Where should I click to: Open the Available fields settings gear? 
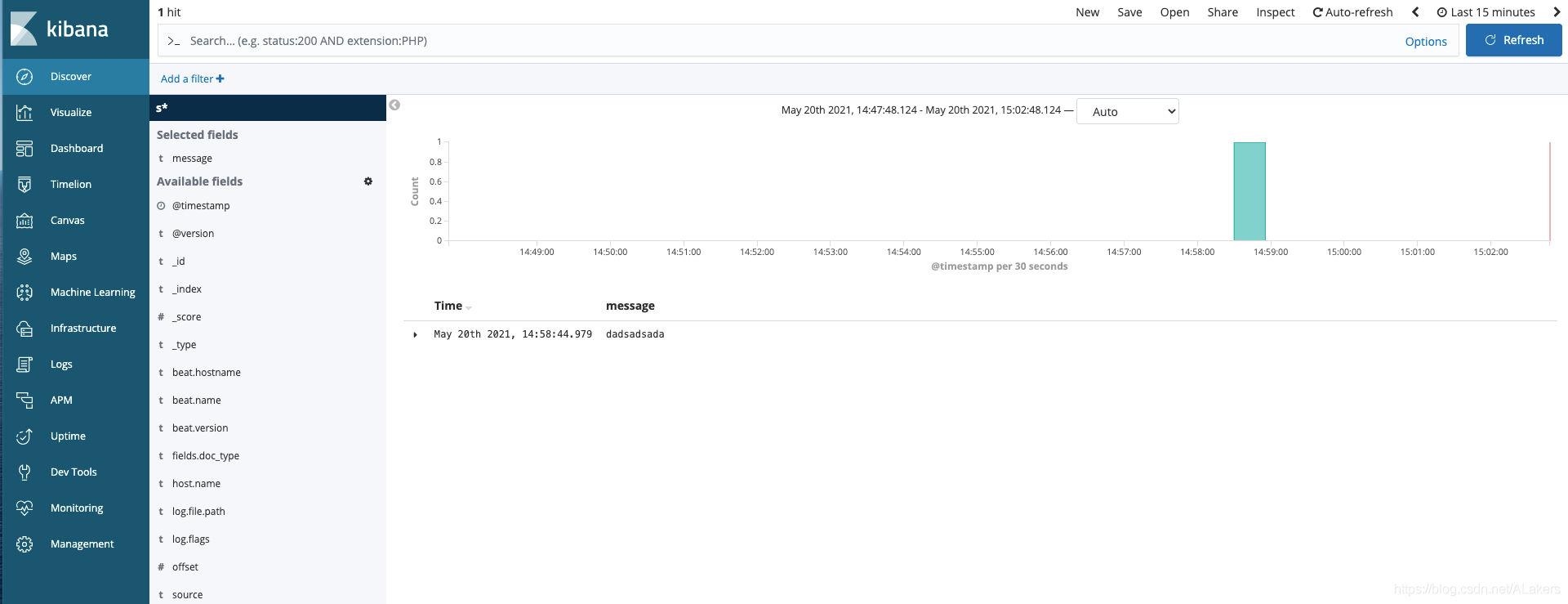point(368,181)
